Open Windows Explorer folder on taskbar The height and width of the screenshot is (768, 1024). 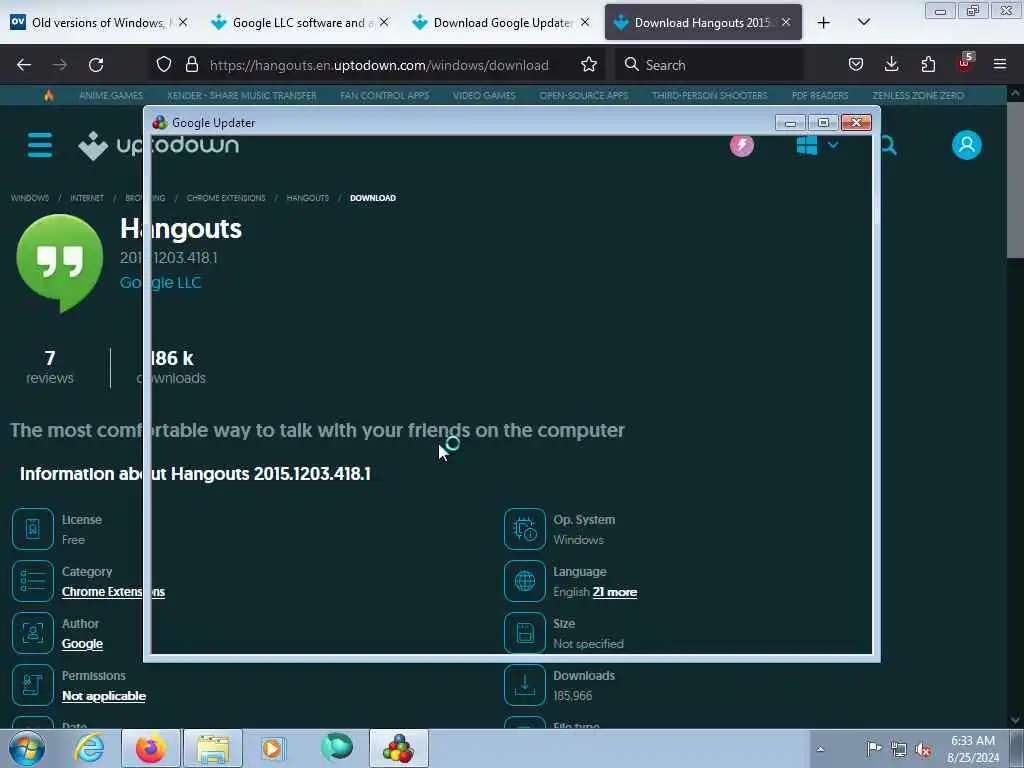point(213,748)
